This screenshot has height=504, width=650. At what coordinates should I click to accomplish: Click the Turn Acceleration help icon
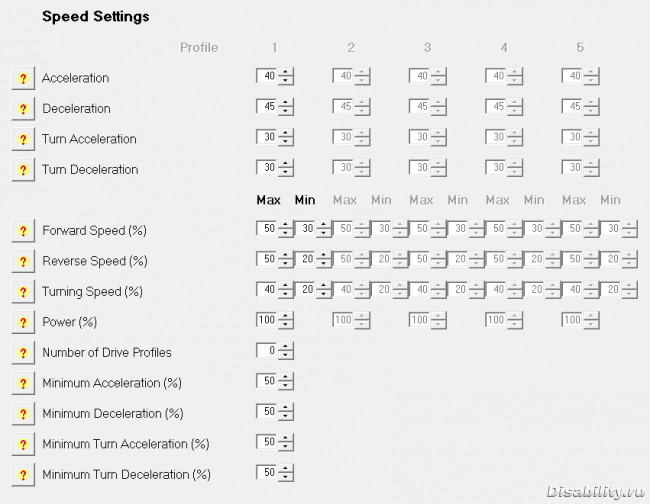23,139
